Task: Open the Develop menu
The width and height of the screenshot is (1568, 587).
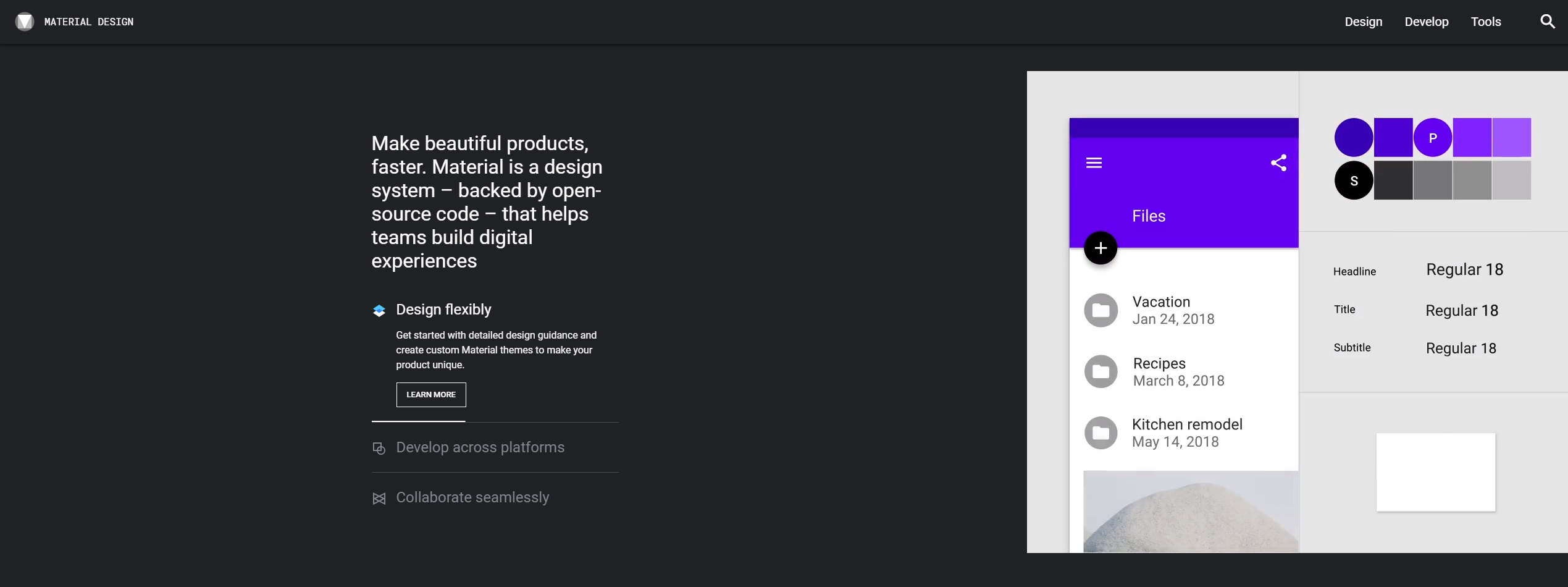Action: [x=1427, y=22]
